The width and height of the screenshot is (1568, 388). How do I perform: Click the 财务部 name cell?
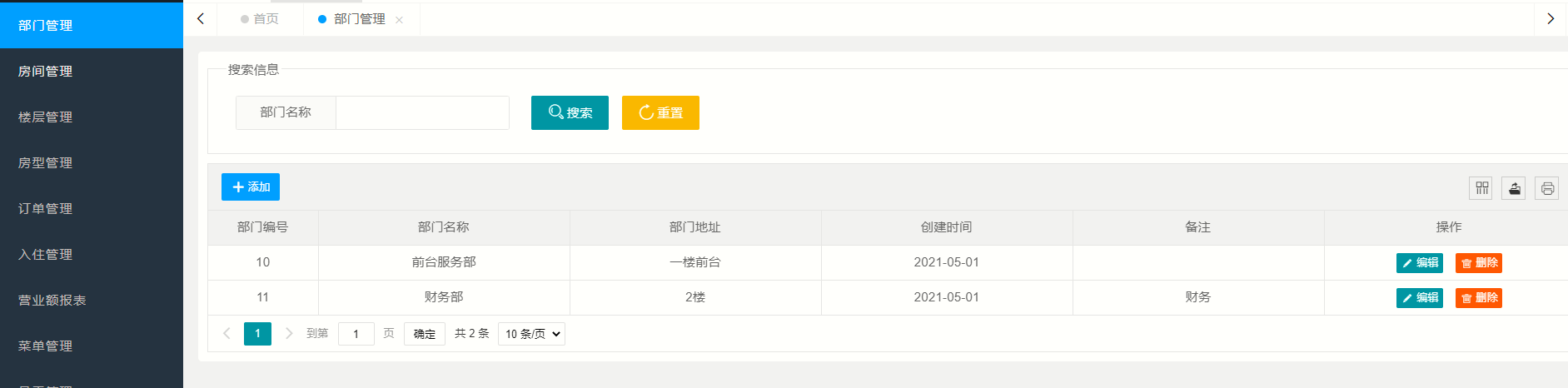tap(444, 297)
